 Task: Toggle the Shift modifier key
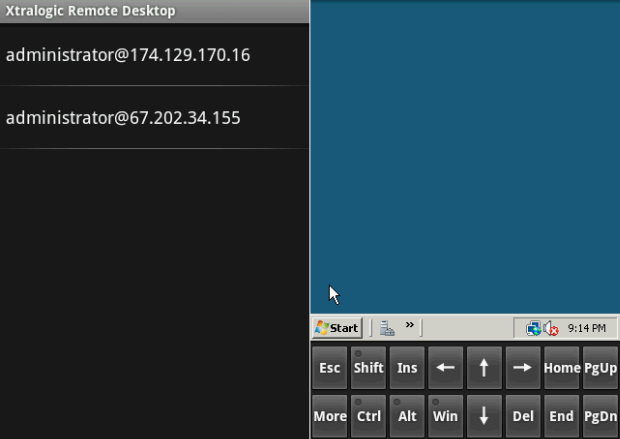(x=368, y=368)
